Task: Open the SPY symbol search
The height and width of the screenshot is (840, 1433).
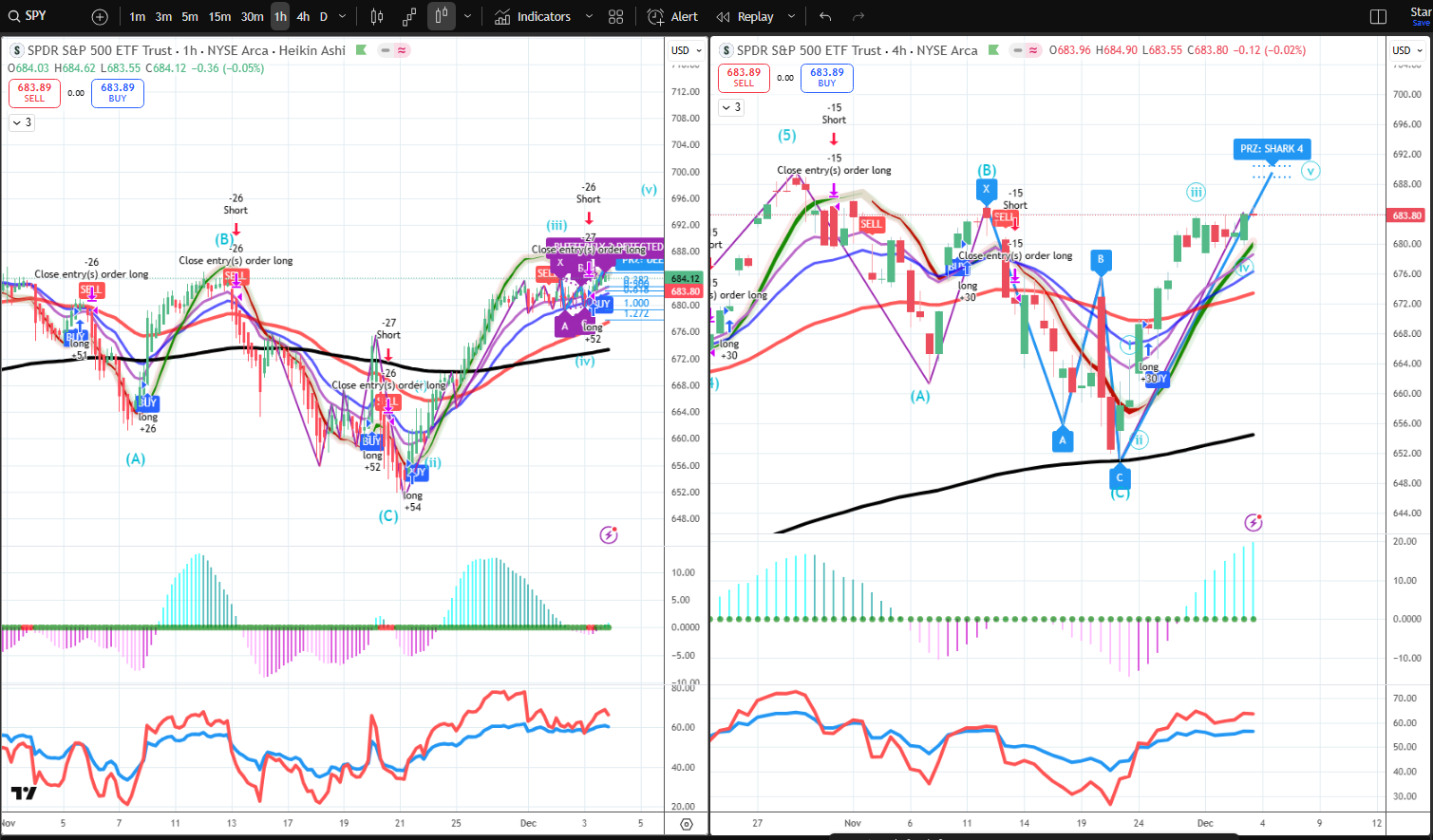Action: coord(28,16)
